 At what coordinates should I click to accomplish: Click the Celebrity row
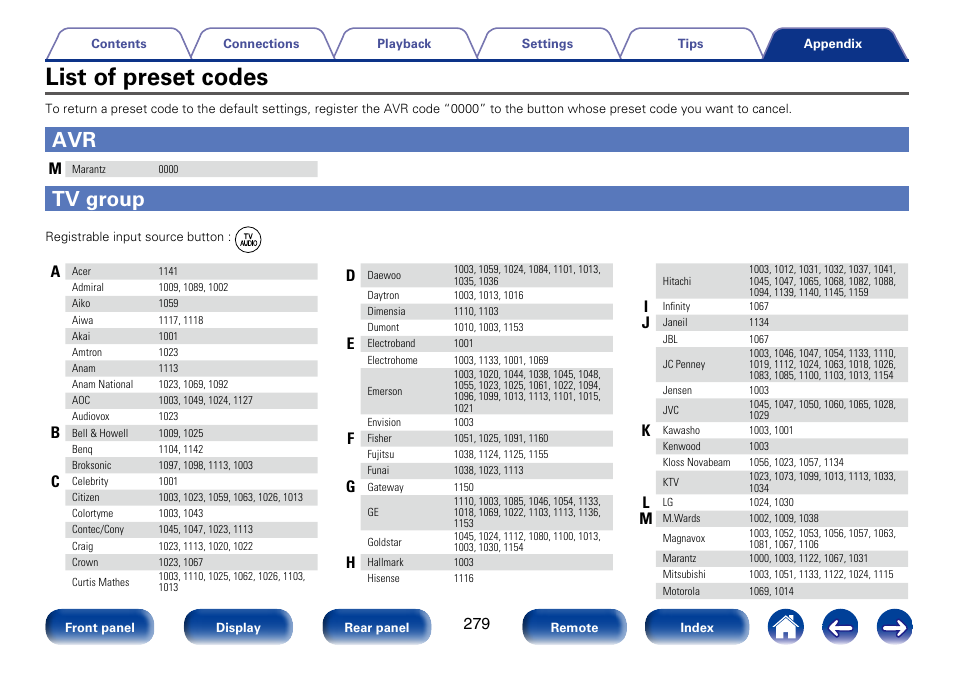(191, 481)
